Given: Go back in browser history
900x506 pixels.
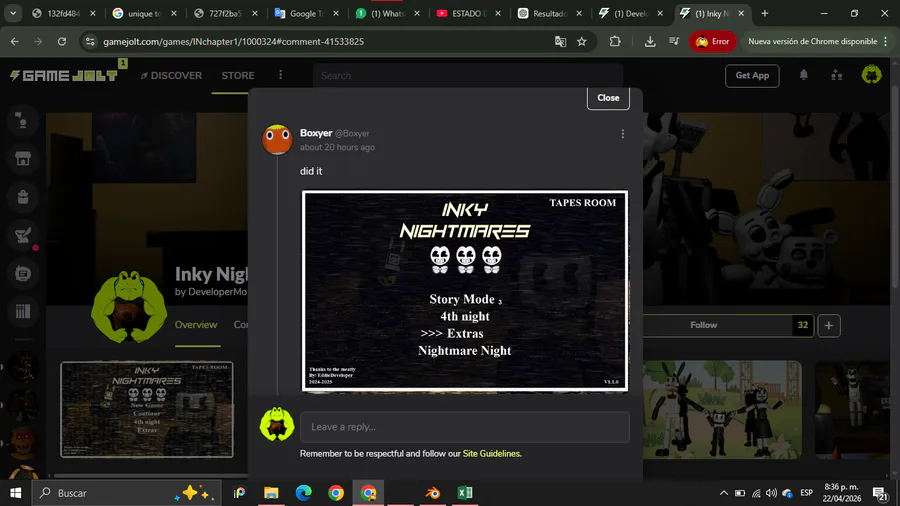Looking at the screenshot, I should [14, 41].
